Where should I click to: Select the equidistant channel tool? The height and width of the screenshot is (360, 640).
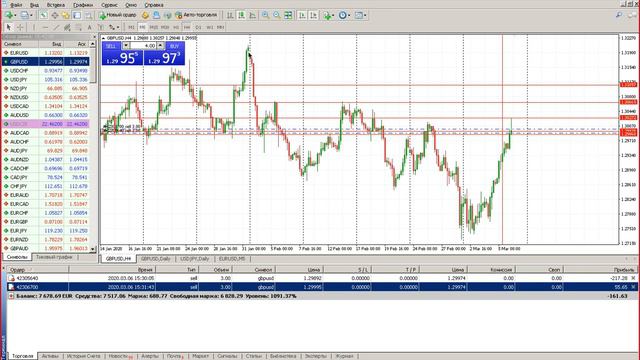[x=67, y=27]
